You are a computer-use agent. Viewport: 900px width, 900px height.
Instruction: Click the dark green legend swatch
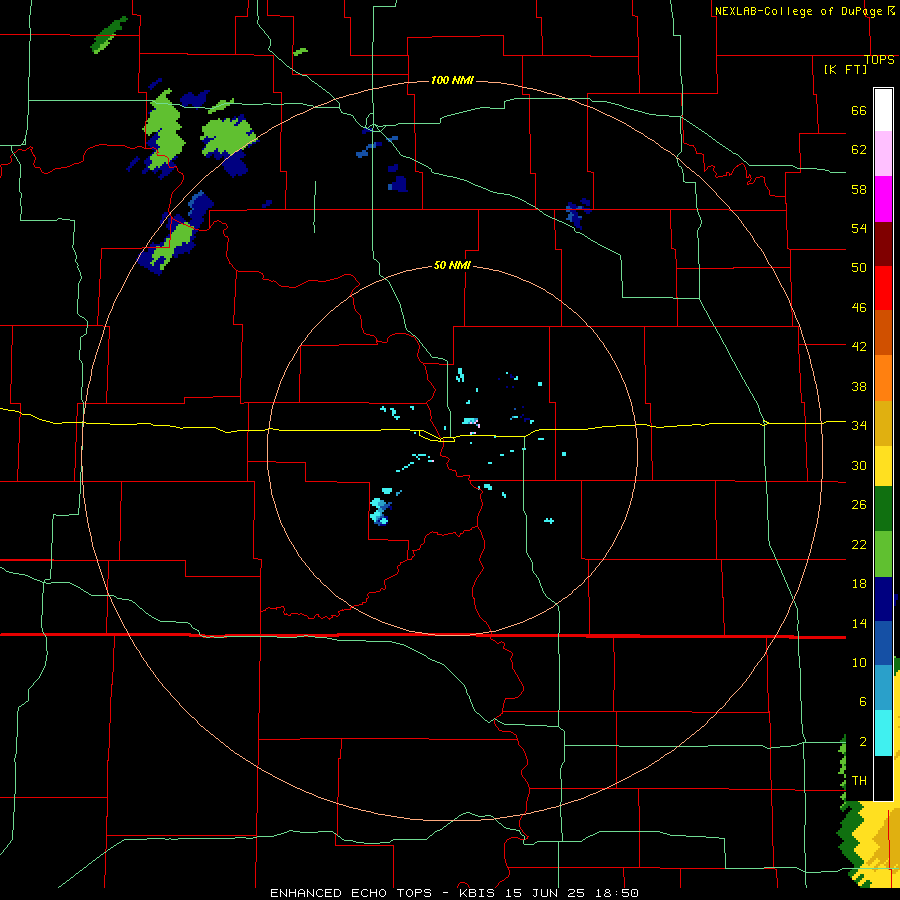pos(883,509)
